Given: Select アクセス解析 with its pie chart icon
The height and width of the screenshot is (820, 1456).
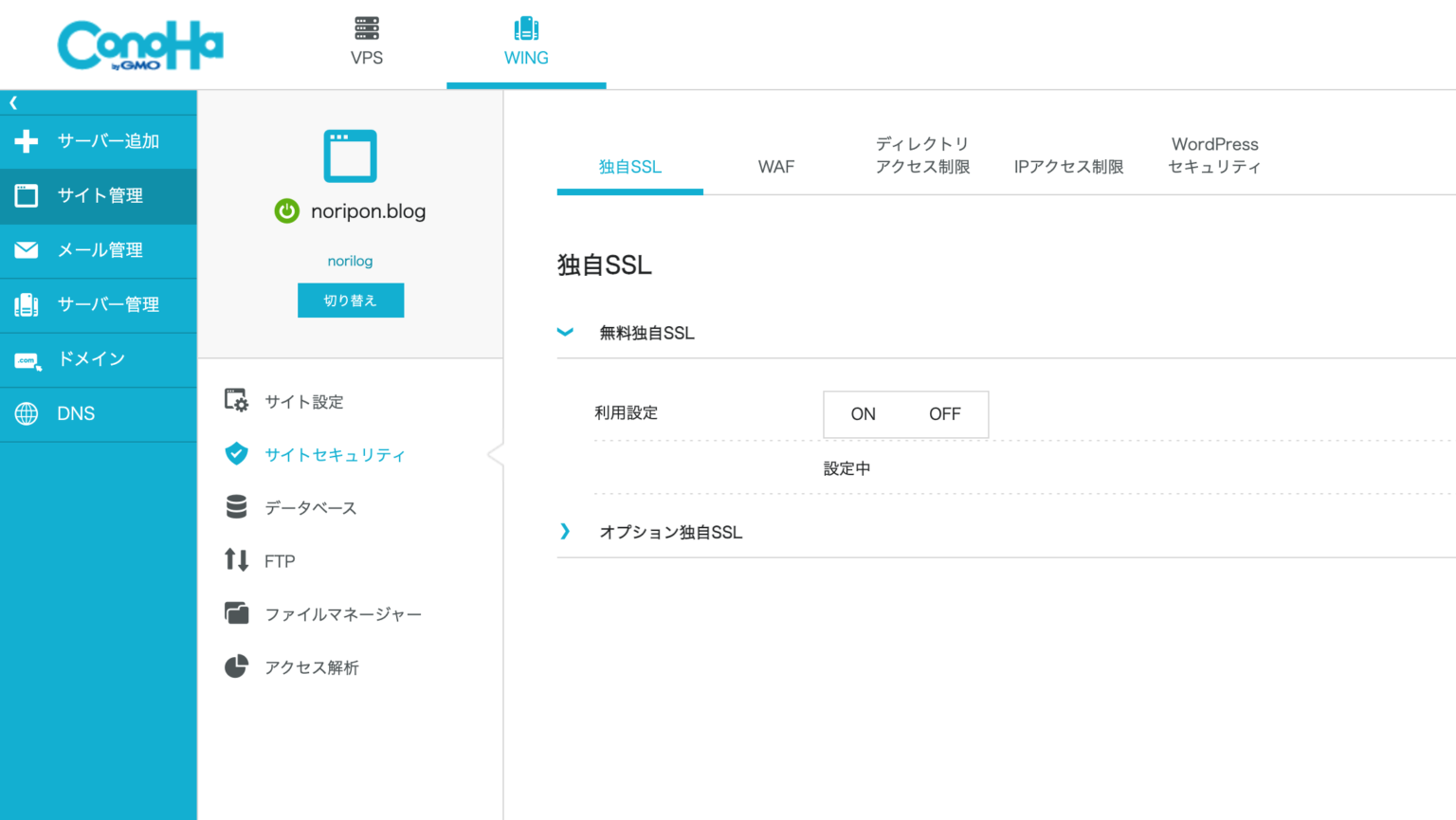Looking at the screenshot, I should (x=236, y=666).
